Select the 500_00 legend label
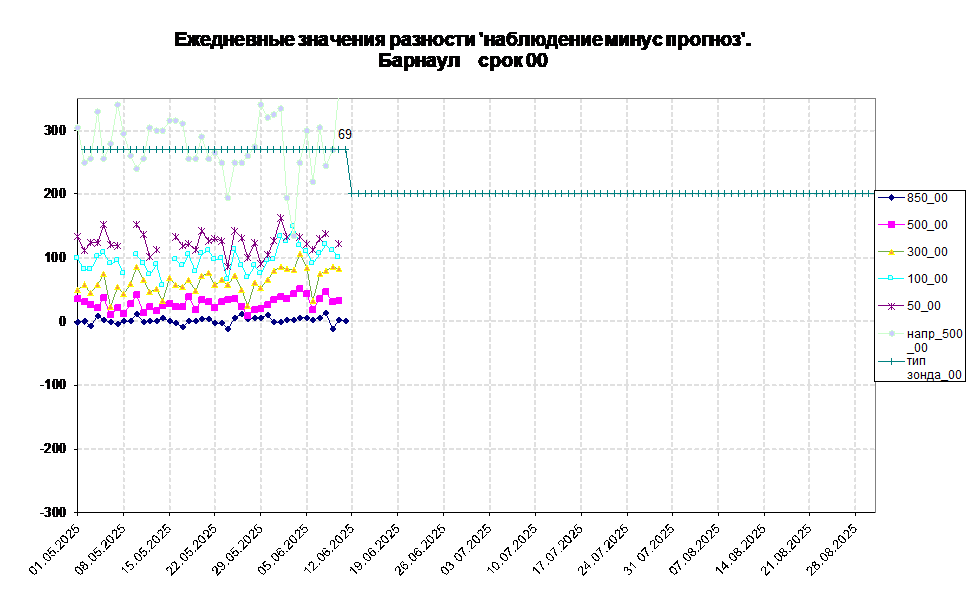Viewport: 976px width, 599px height. click(x=927, y=225)
